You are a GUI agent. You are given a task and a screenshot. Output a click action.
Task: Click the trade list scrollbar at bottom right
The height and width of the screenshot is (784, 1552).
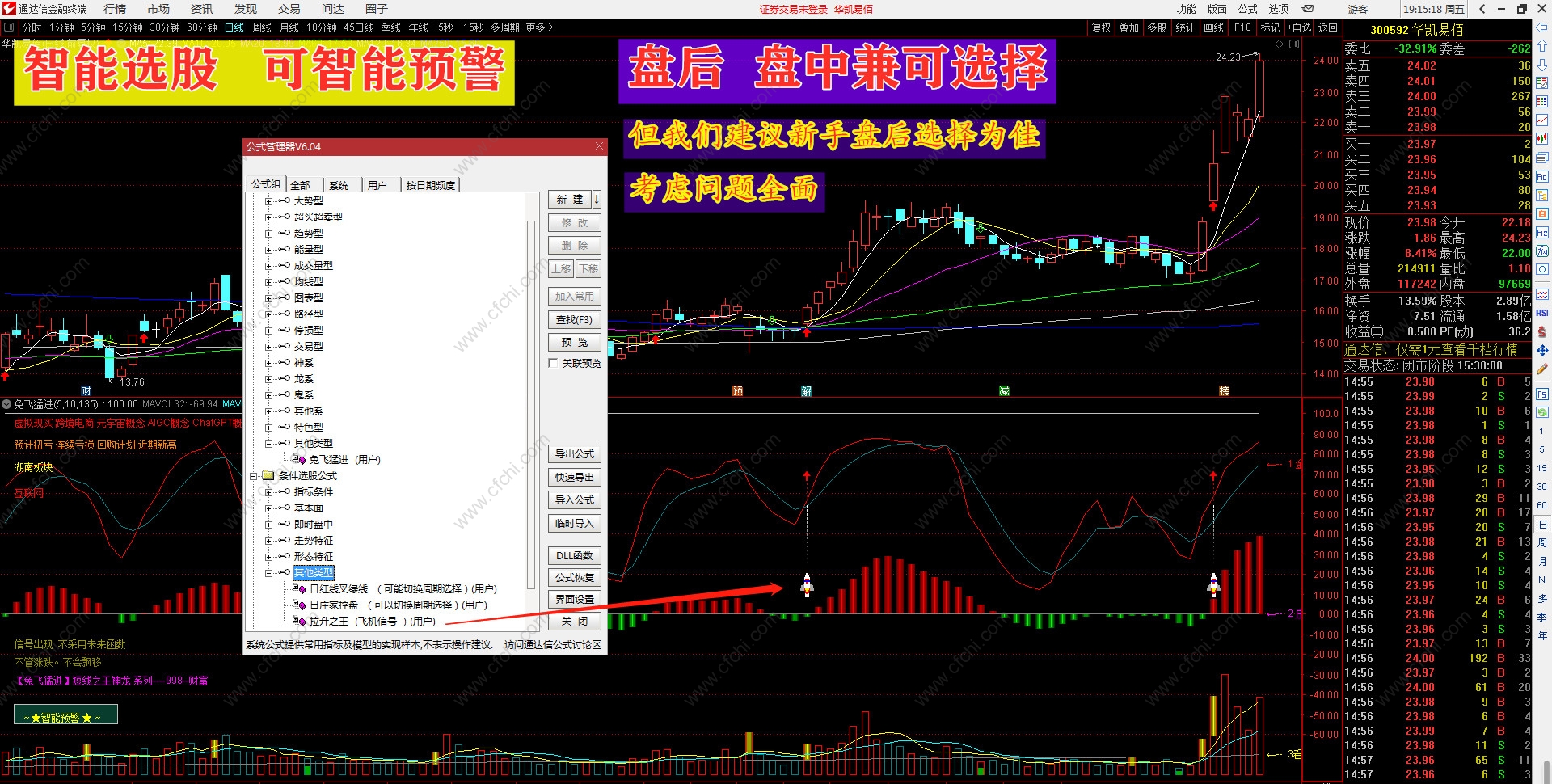pyautogui.click(x=1546, y=772)
